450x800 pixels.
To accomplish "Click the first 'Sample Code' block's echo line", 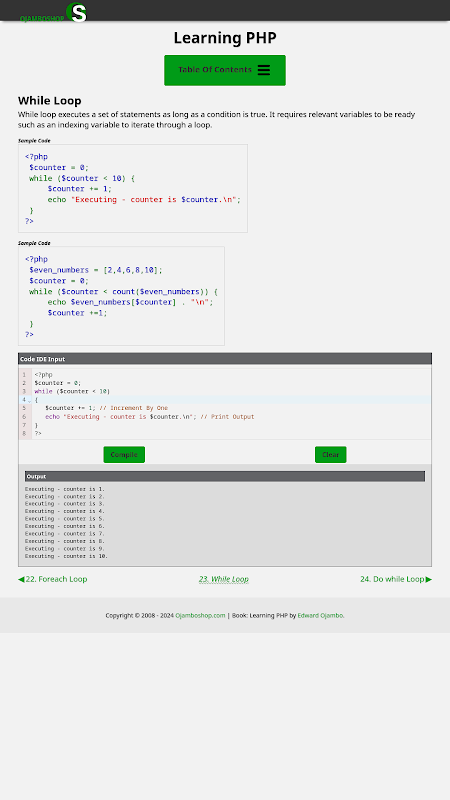I will click(x=144, y=199).
